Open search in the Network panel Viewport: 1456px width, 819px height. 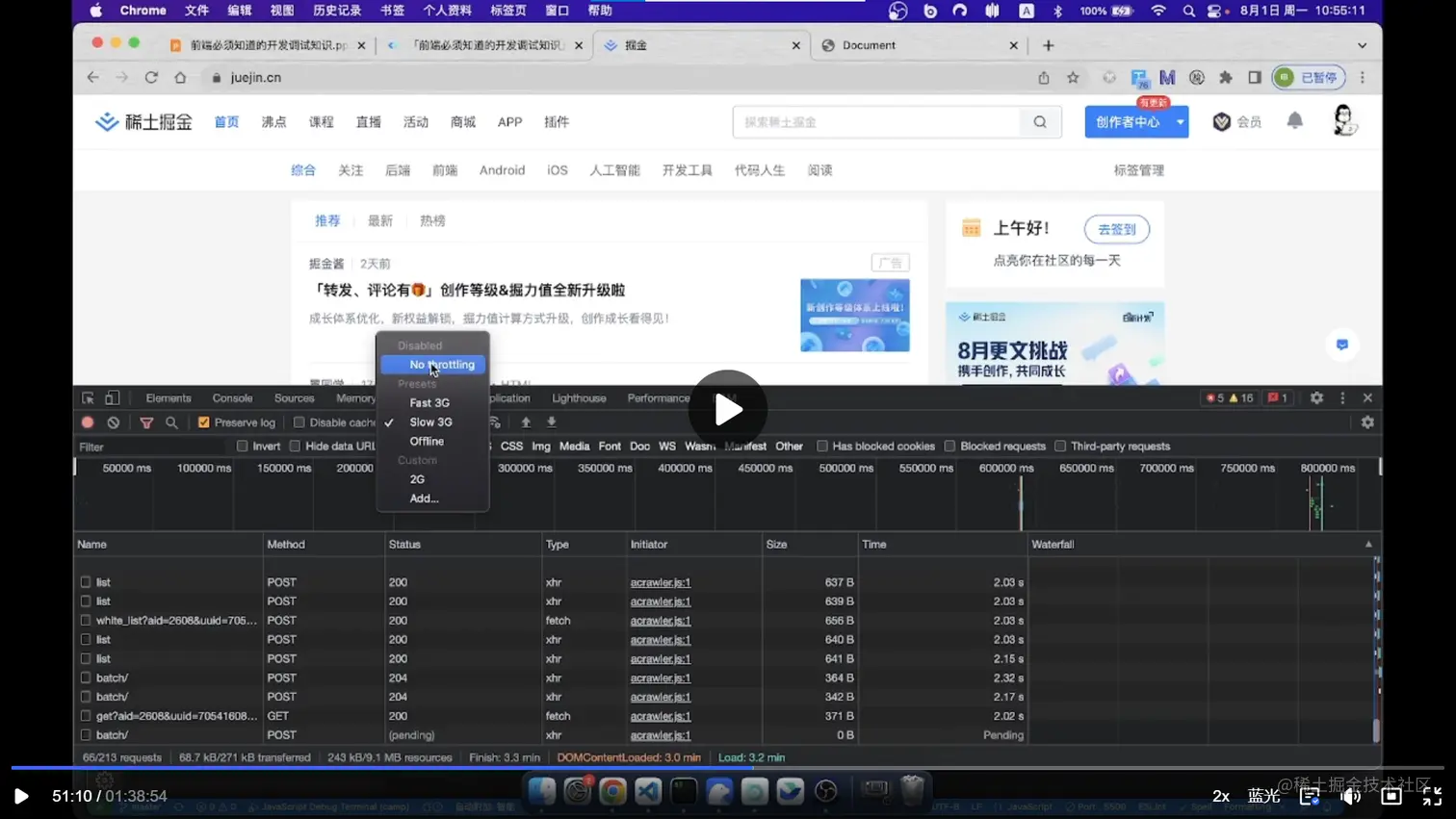click(171, 422)
